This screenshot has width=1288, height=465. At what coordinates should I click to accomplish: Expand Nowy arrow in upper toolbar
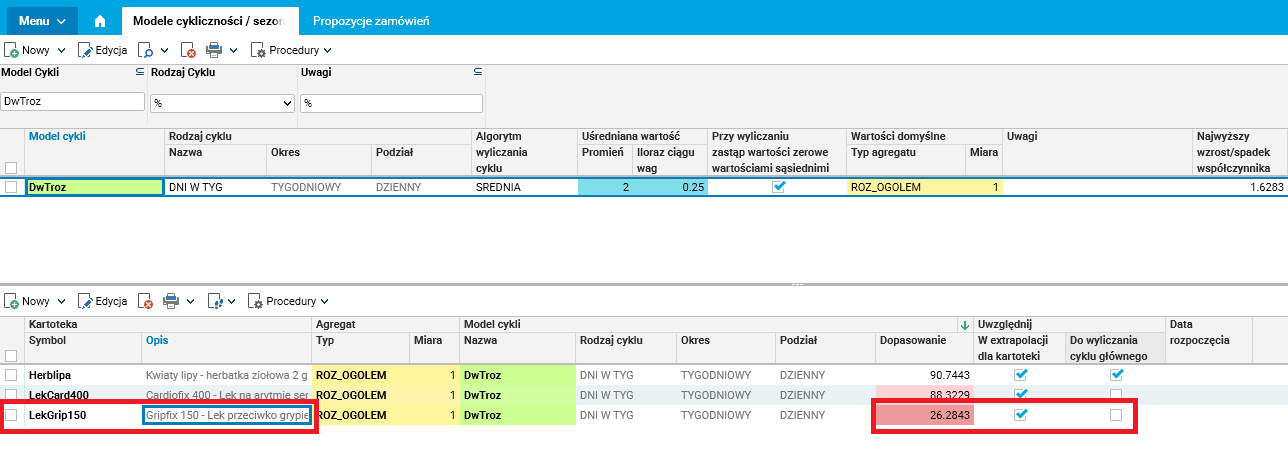61,50
